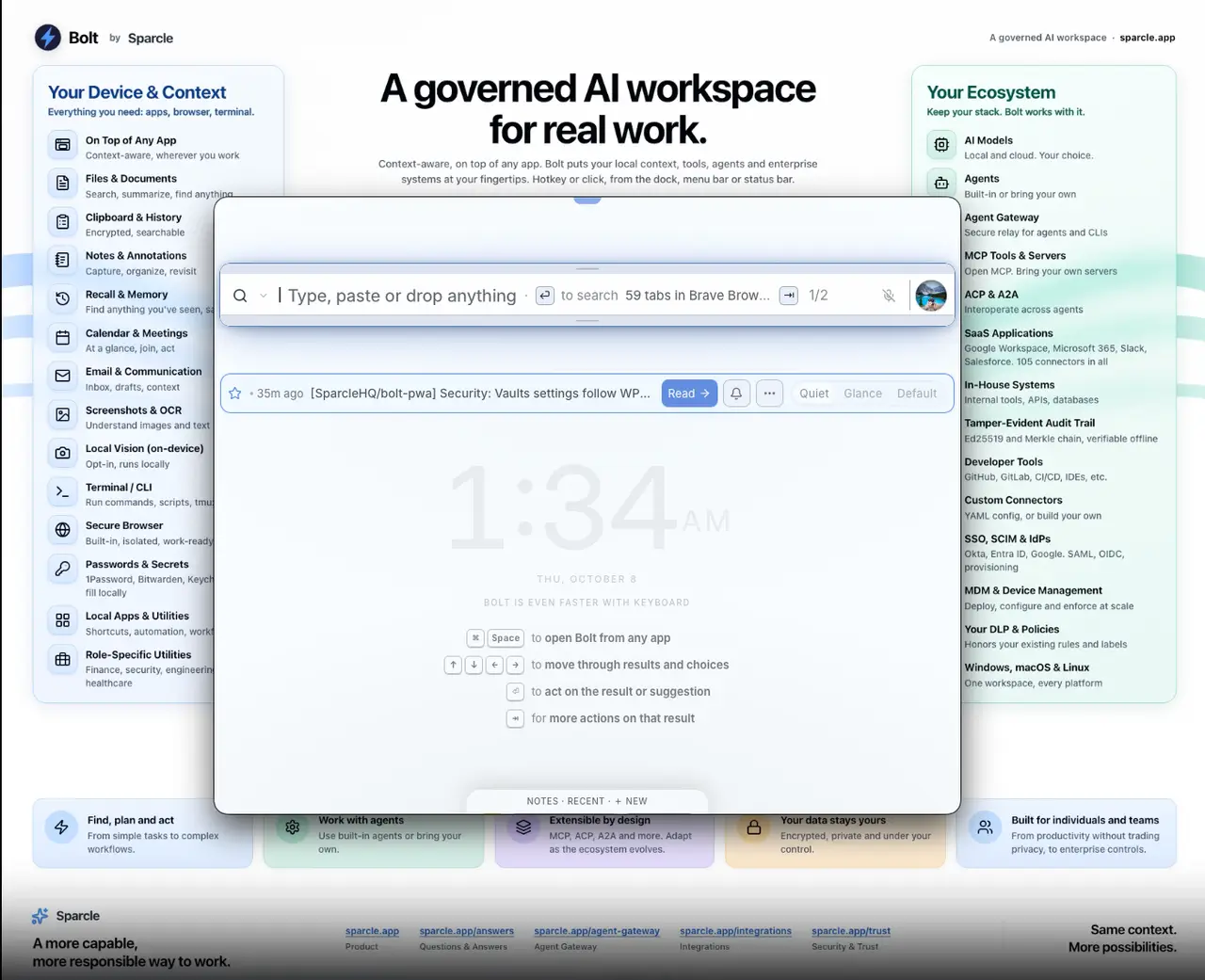This screenshot has height=980, width=1205.
Task: Click the Role-Specific Utilities briefcase icon
Action: pos(63,660)
